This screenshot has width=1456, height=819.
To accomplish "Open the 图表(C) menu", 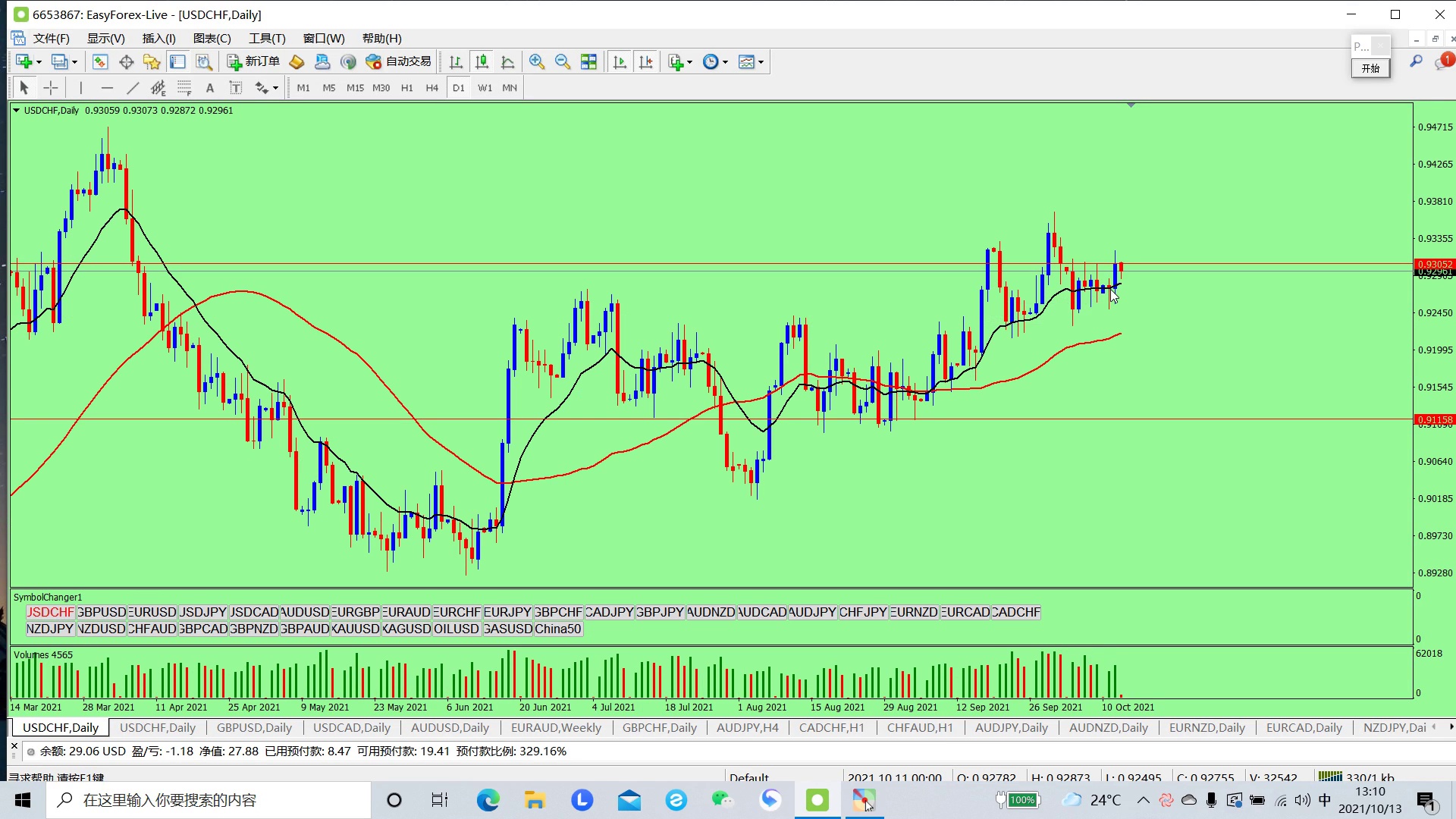I will pyautogui.click(x=212, y=38).
